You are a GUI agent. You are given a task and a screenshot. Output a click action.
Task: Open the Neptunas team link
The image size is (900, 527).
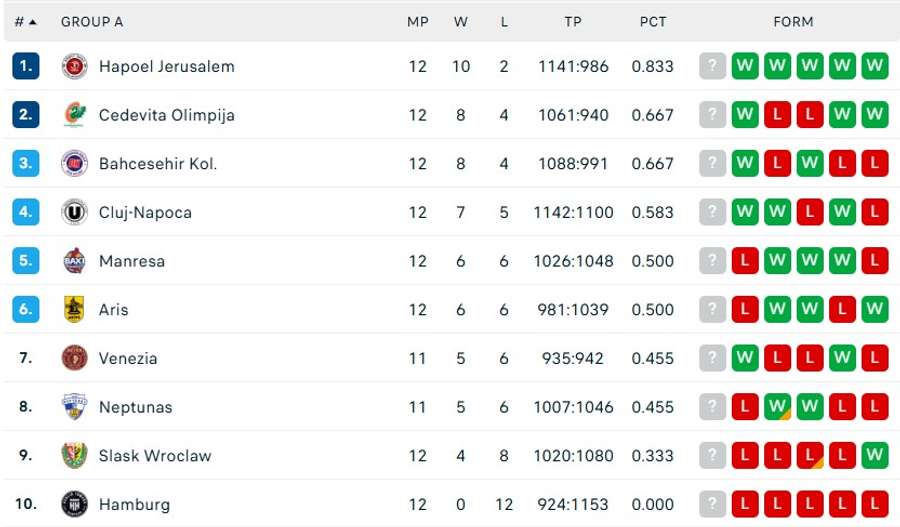(135, 407)
